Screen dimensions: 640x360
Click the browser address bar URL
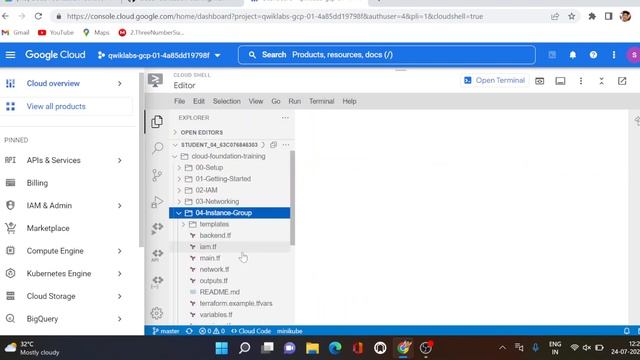coord(275,16)
